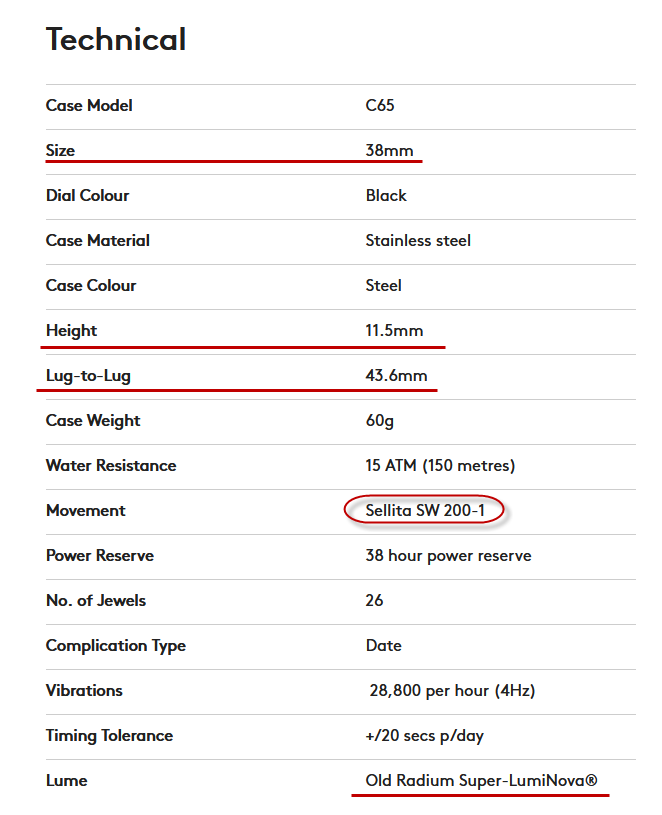Click the Case Colour label
This screenshot has height=815, width=662.
[90, 285]
